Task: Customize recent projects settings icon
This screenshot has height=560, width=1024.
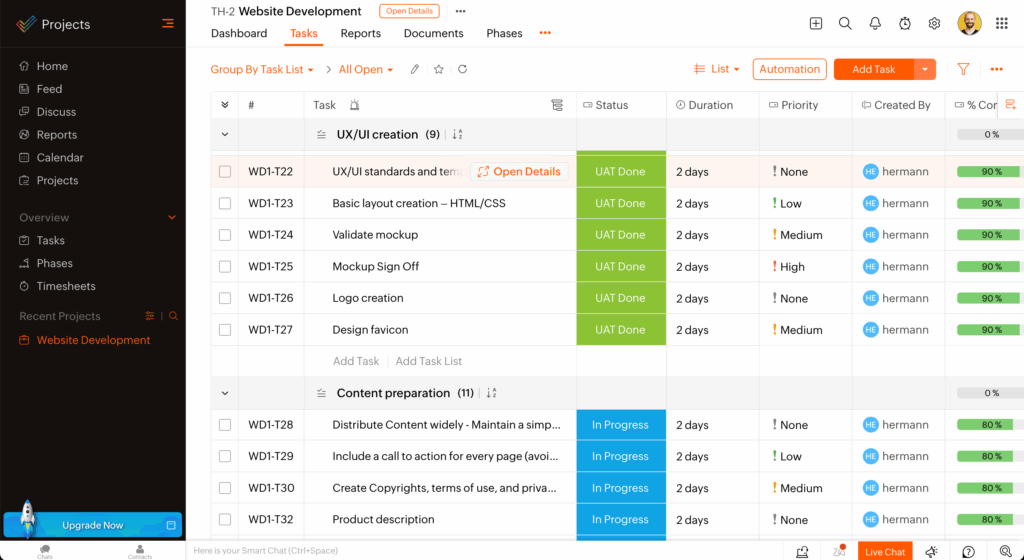Action: 150,316
